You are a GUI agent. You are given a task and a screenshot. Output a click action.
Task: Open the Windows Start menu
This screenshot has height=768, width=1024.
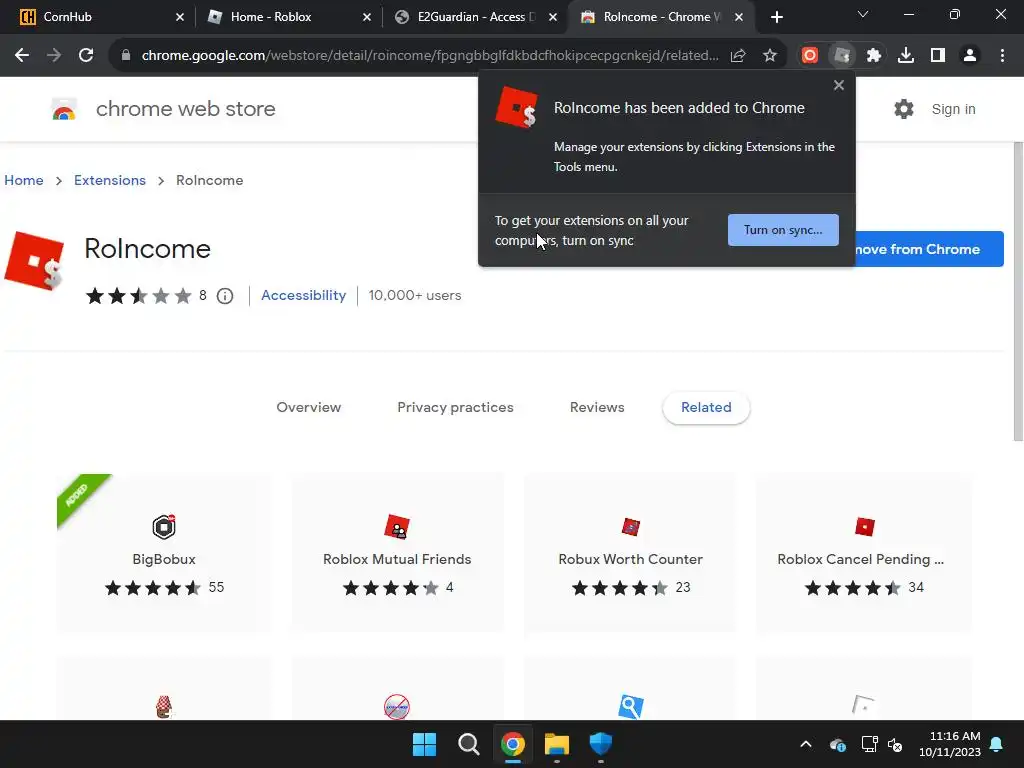(424, 744)
